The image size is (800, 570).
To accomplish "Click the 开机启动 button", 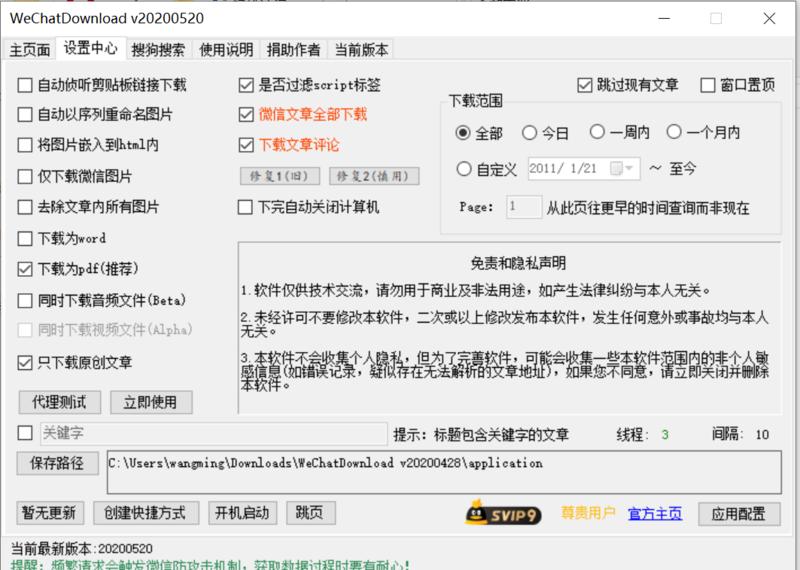I will coord(242,513).
